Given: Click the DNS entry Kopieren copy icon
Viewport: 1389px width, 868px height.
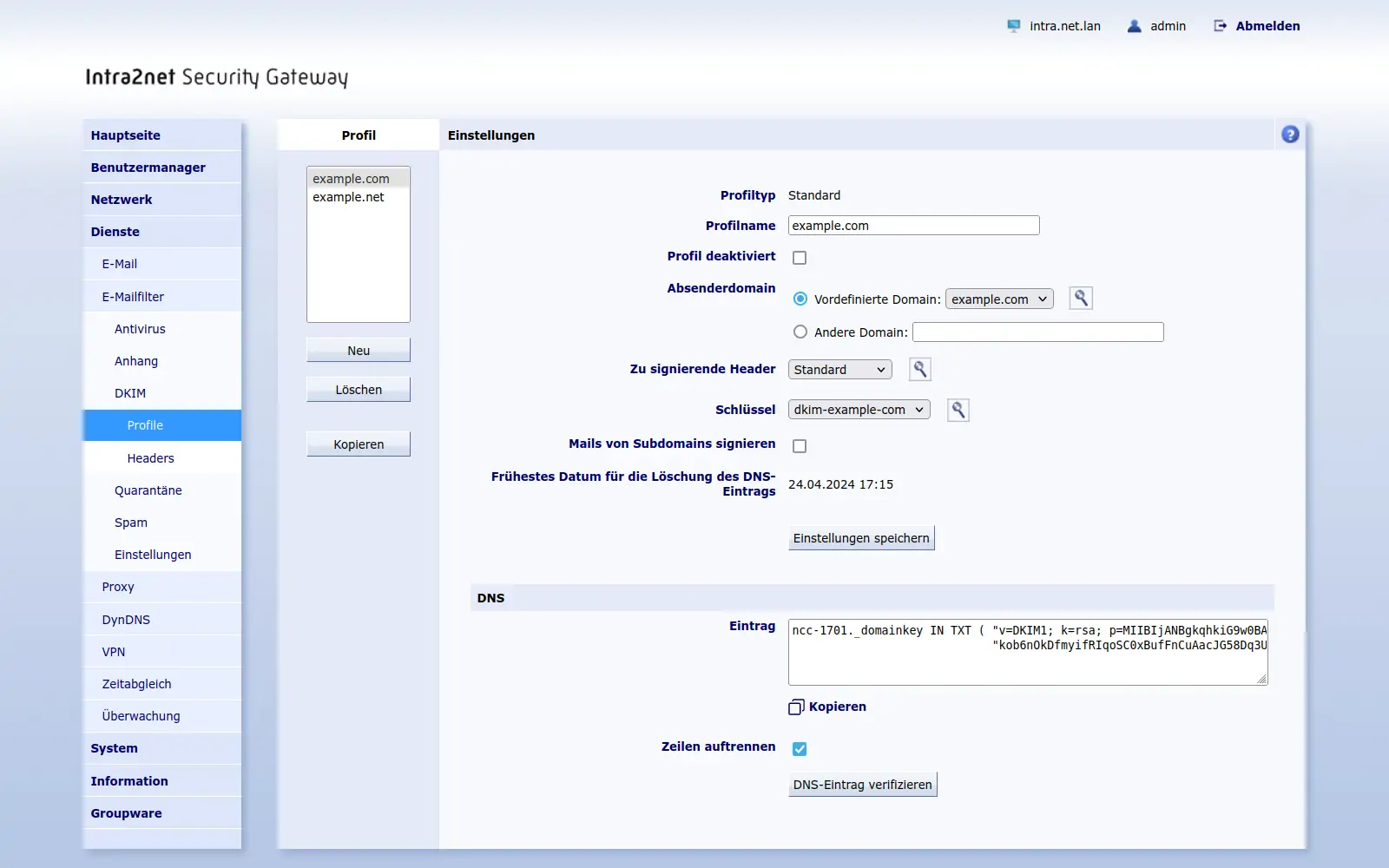Looking at the screenshot, I should tap(796, 707).
